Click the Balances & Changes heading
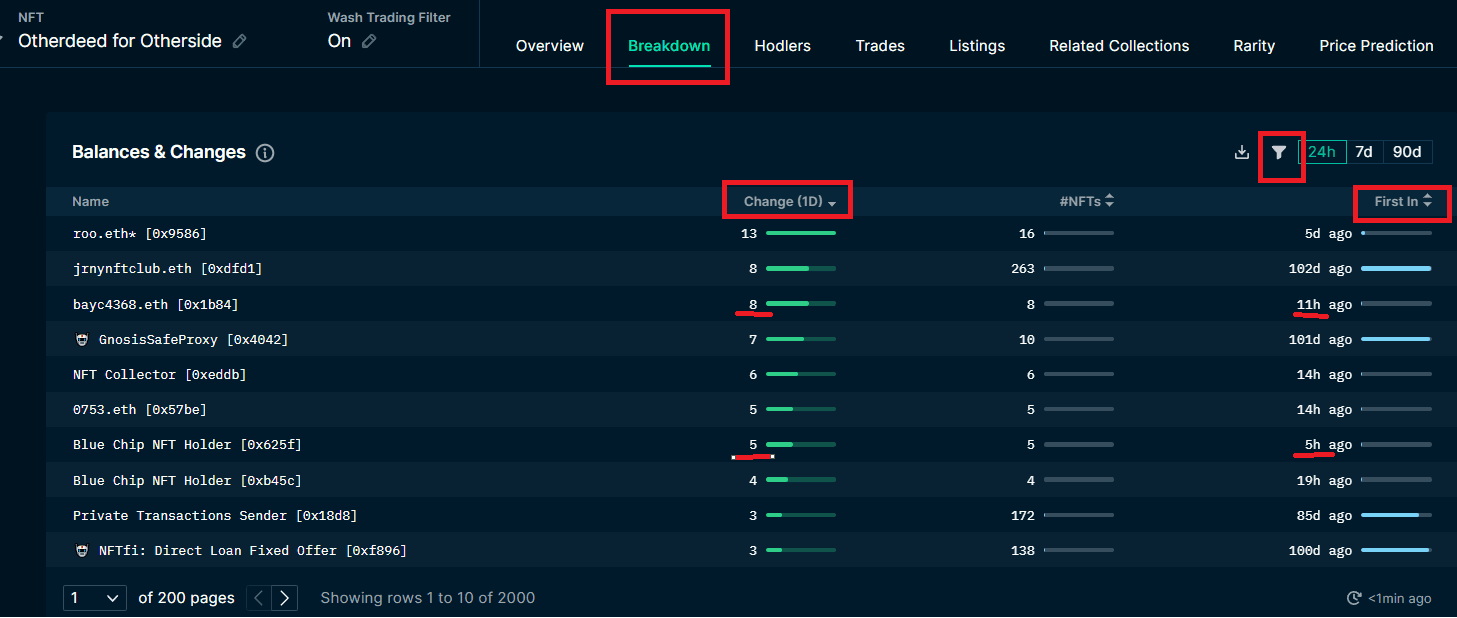Screen dimensions: 1457x618 click(x=159, y=152)
